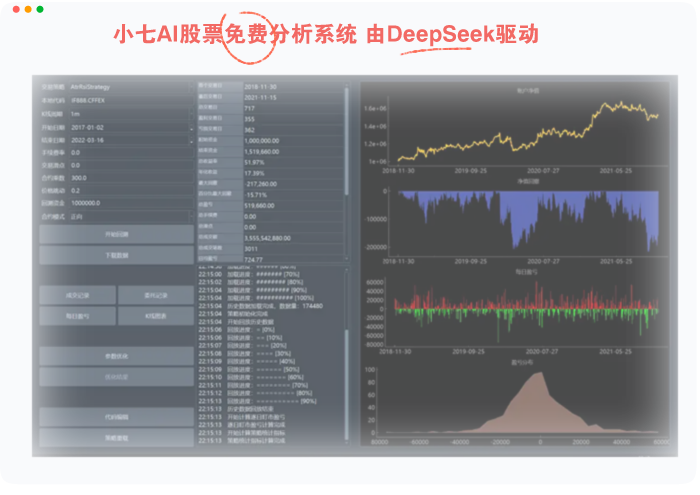Click the green maximize window dot
700x495 pixels.
(39, 9)
